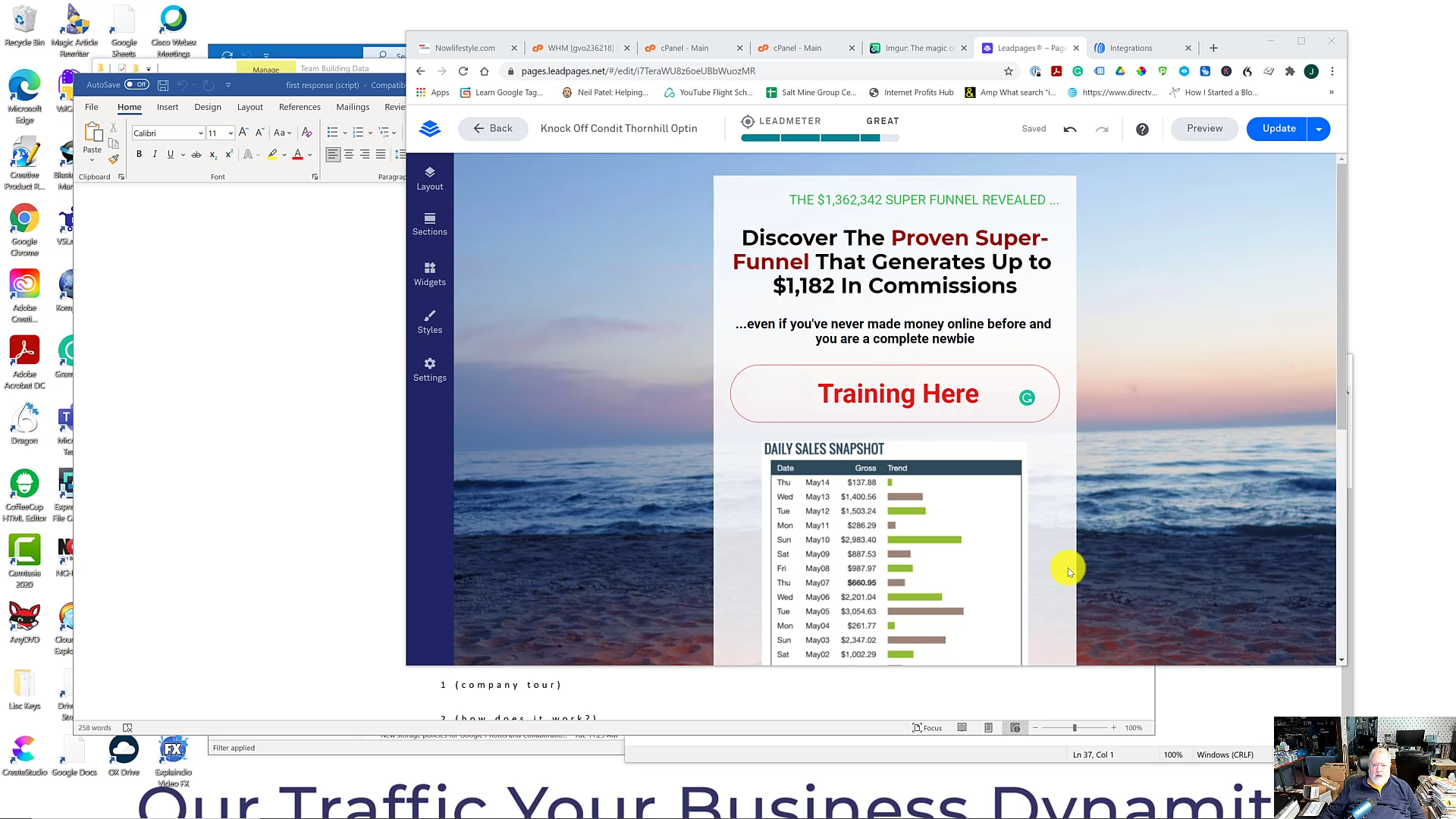The height and width of the screenshot is (819, 1456).
Task: Open the Settings panel in Leadpages sidebar
Action: pos(429,369)
